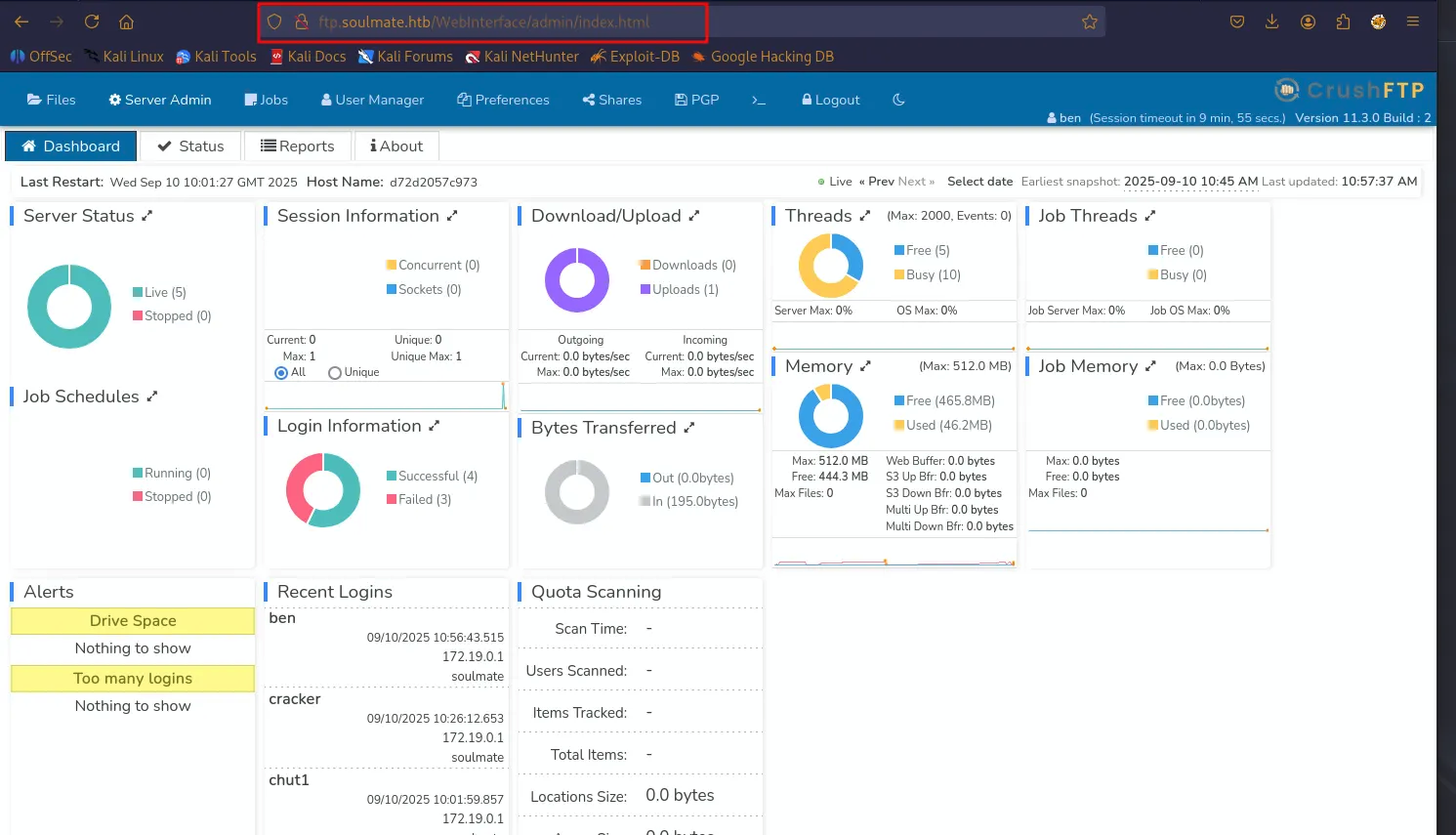Expand the Bytes Transferred panel arrow icon
Image resolution: width=1456 pixels, height=835 pixels.
689,428
